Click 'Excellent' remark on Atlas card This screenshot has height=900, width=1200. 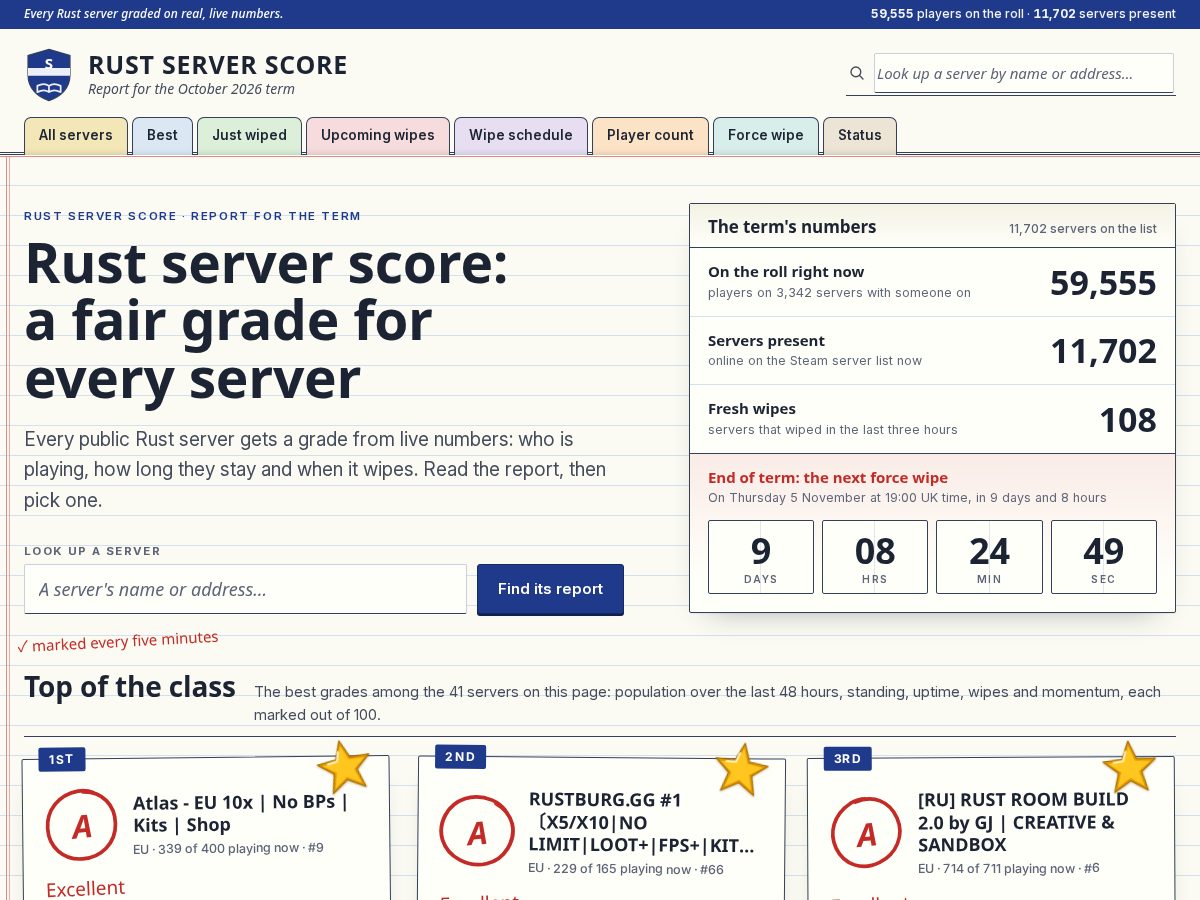coord(85,888)
